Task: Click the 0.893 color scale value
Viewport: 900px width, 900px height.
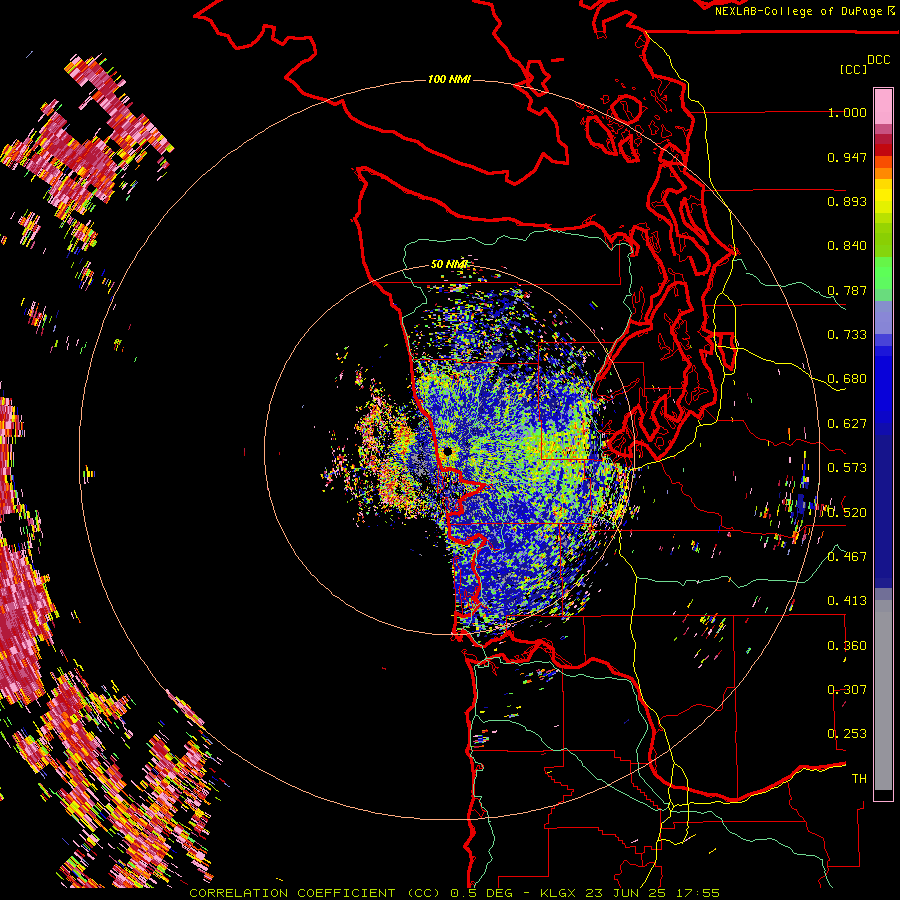Action: coord(847,201)
